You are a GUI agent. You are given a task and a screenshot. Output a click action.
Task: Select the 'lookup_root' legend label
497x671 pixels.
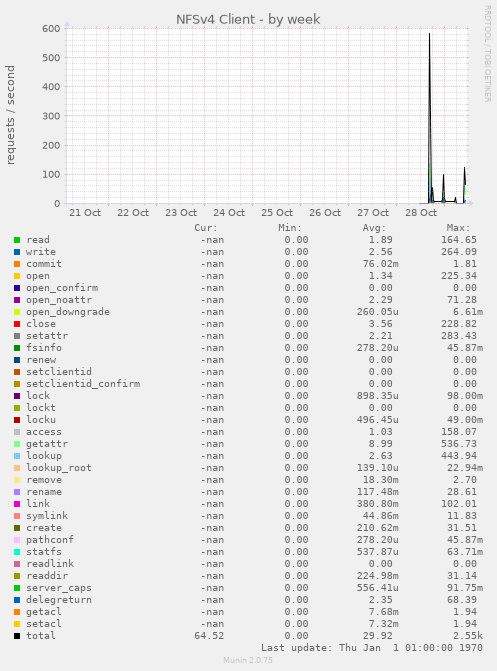(59, 468)
